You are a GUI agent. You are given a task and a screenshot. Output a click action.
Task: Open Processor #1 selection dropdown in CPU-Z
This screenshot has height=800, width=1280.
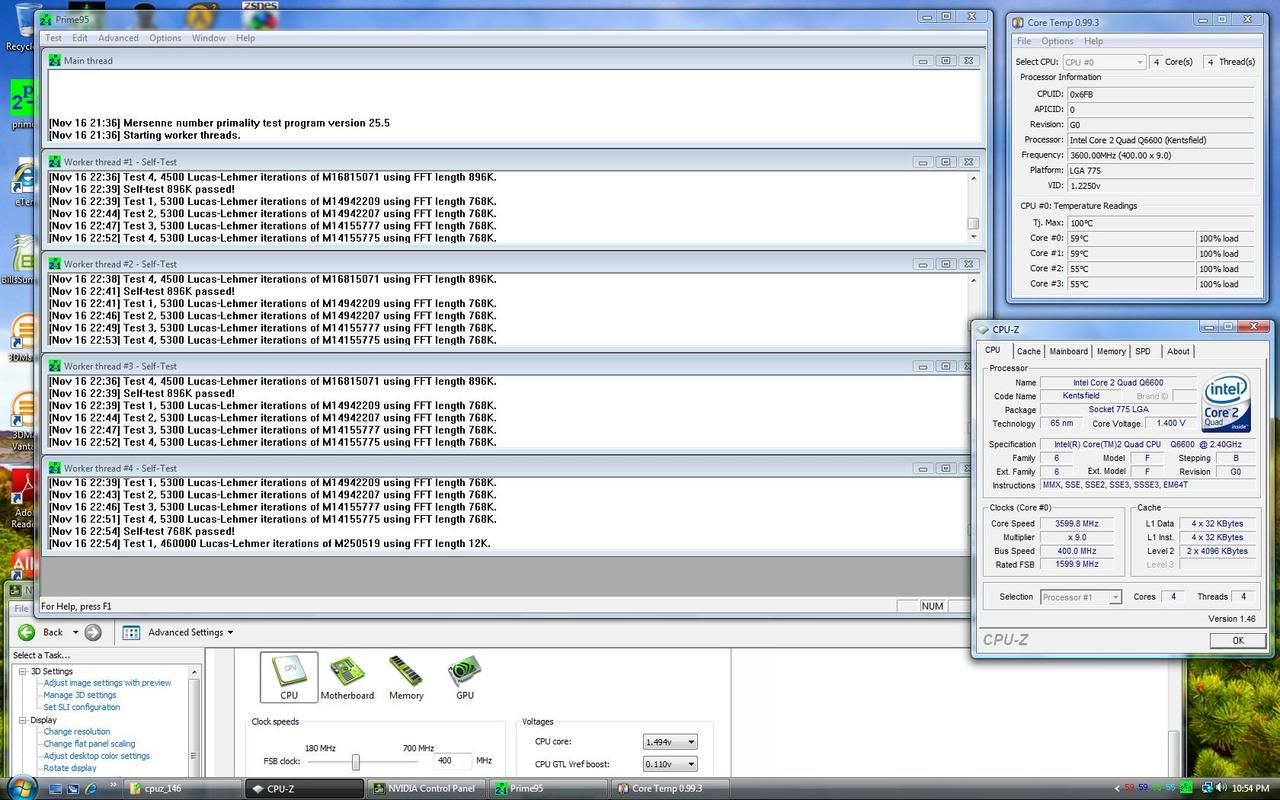(1081, 597)
